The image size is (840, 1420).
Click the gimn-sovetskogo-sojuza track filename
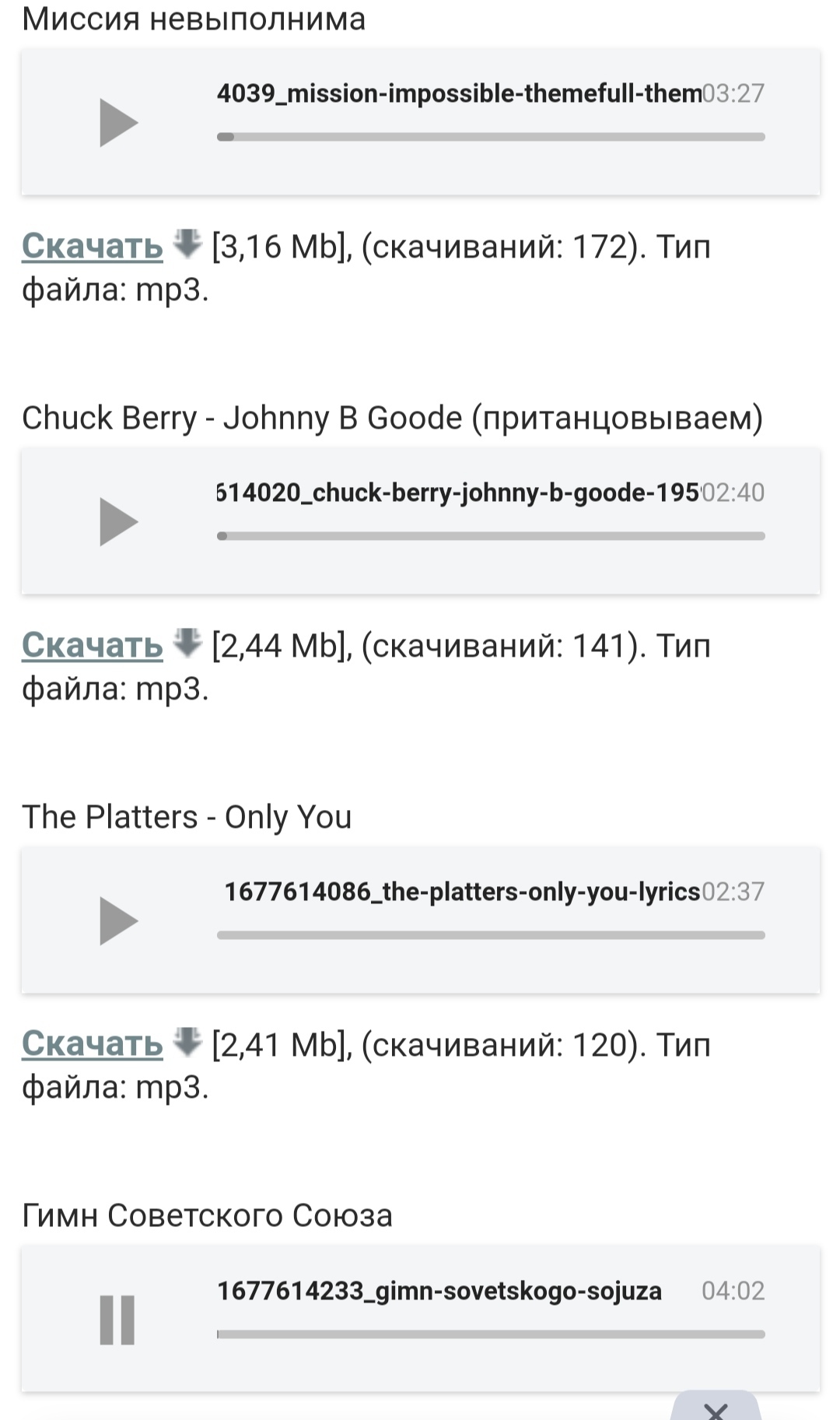click(x=439, y=1292)
